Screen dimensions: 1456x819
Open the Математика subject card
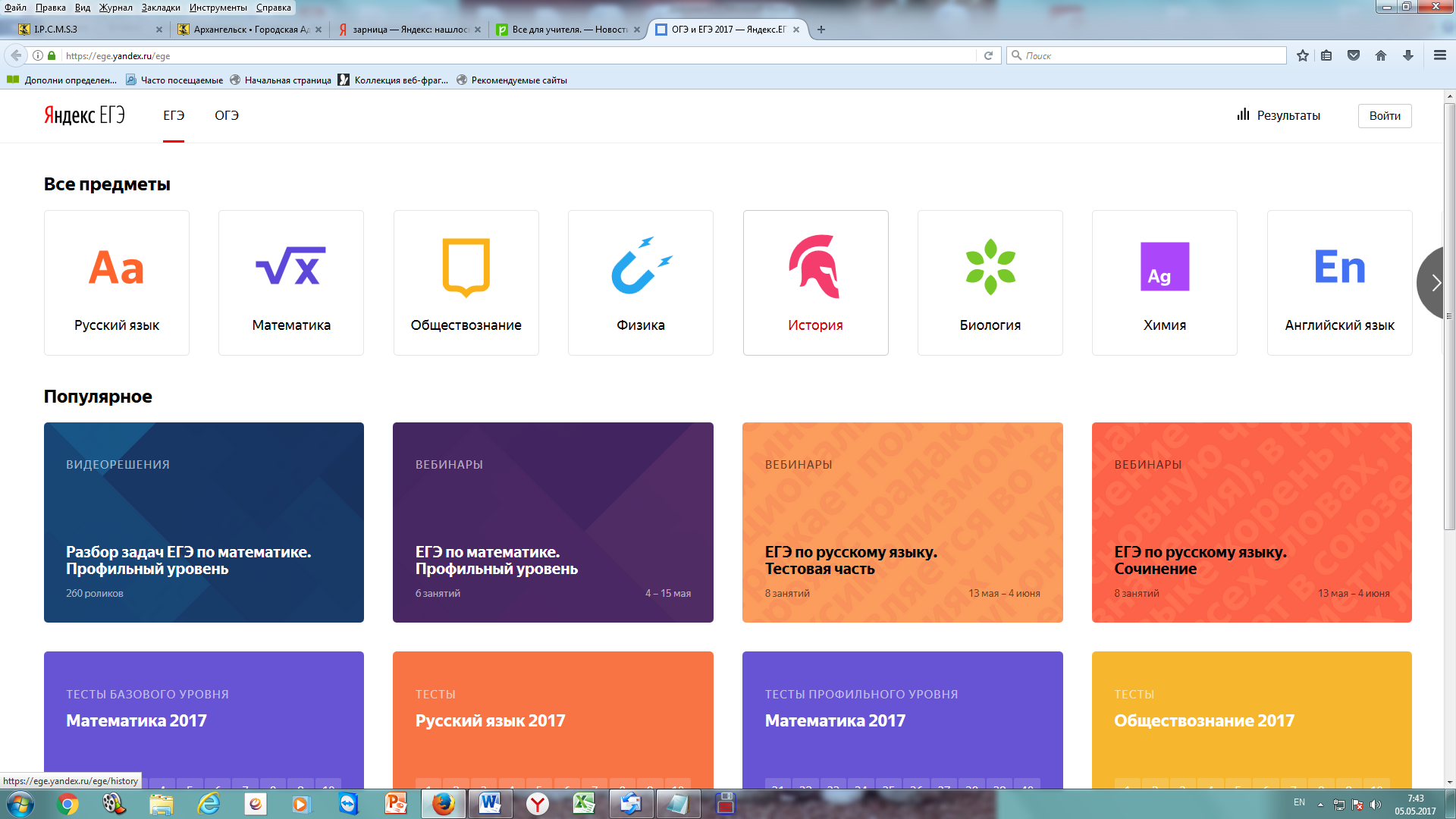point(291,283)
